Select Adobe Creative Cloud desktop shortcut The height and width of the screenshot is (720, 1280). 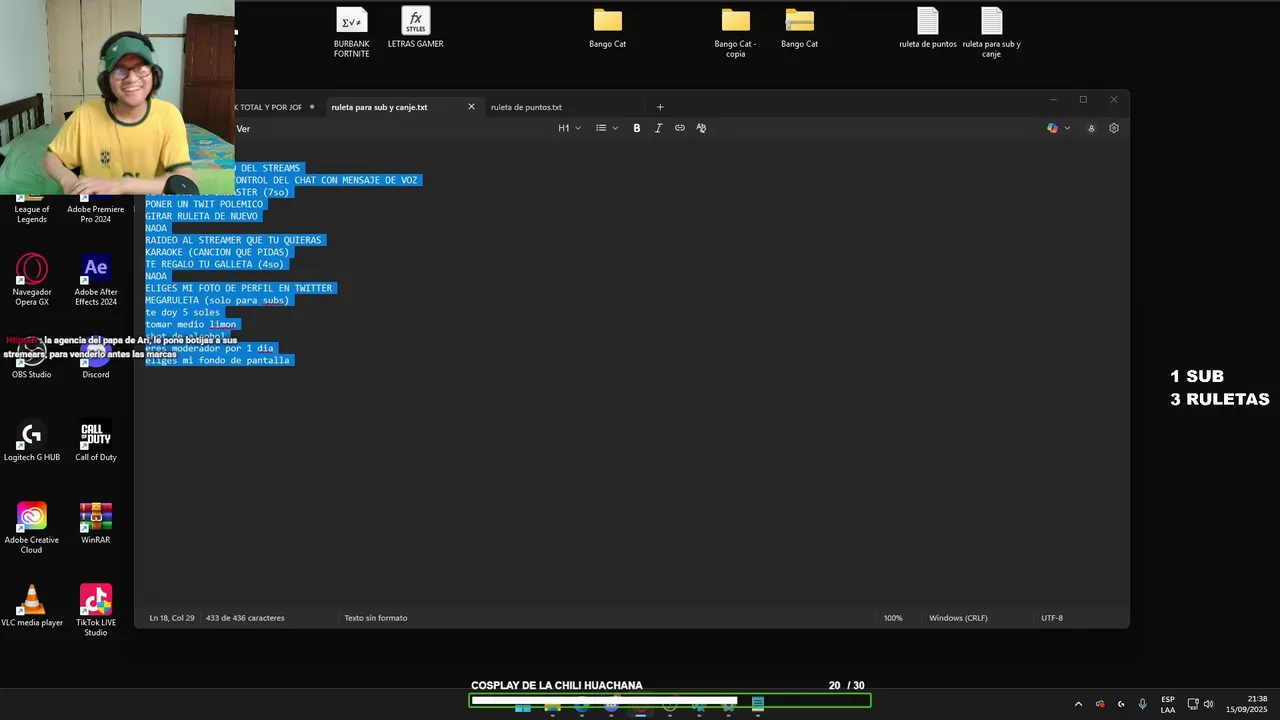(x=32, y=528)
